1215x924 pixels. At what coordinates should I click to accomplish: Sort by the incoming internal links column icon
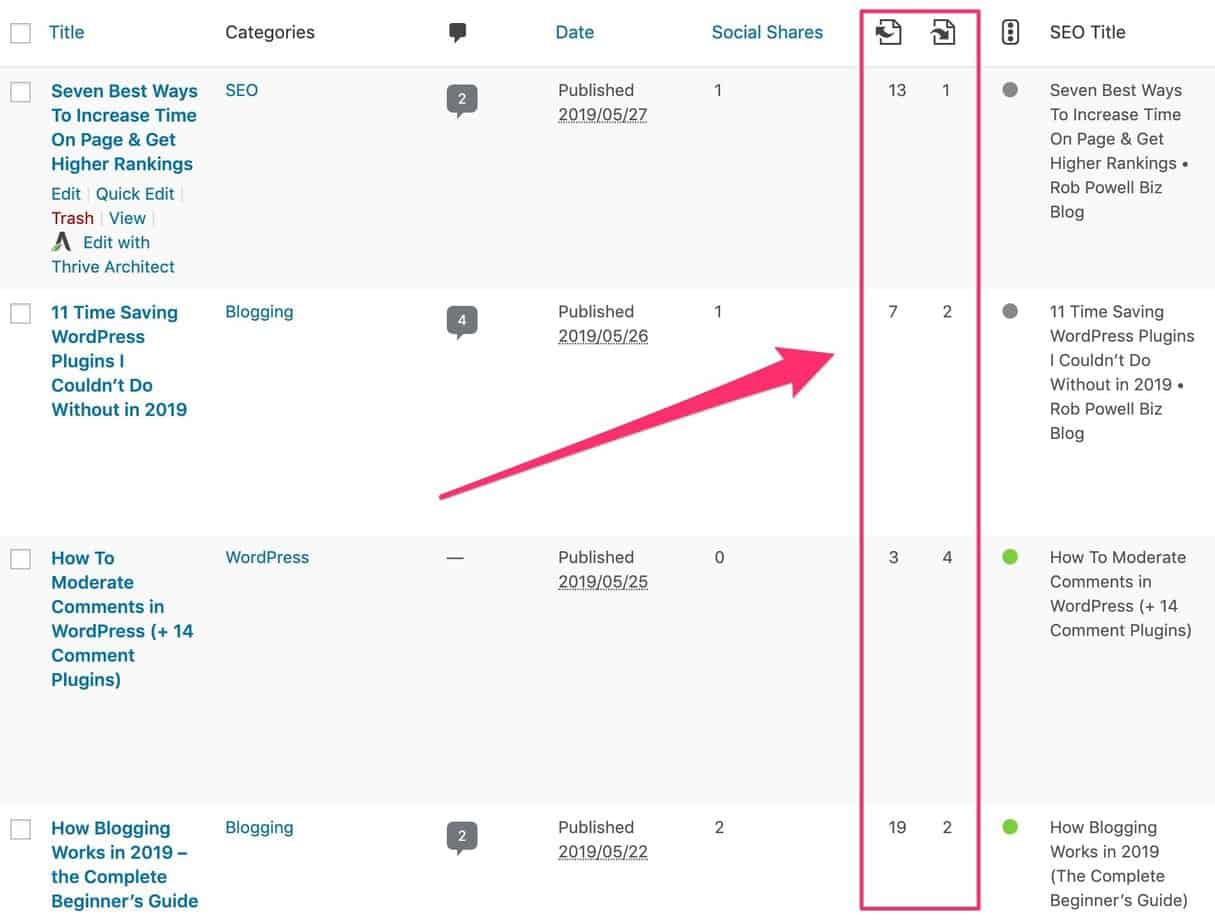click(x=887, y=31)
